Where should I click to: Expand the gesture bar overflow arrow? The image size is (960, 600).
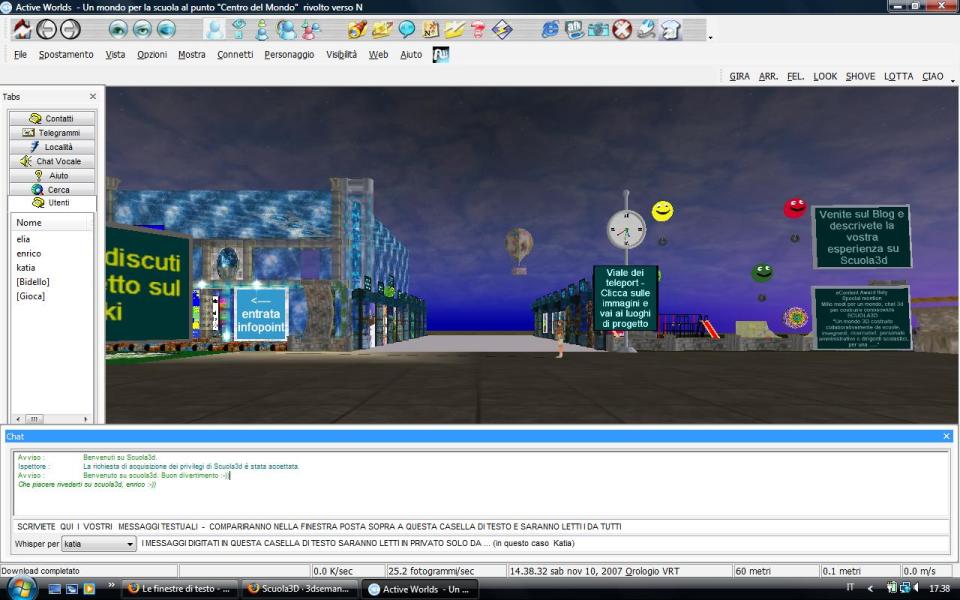[x=953, y=80]
